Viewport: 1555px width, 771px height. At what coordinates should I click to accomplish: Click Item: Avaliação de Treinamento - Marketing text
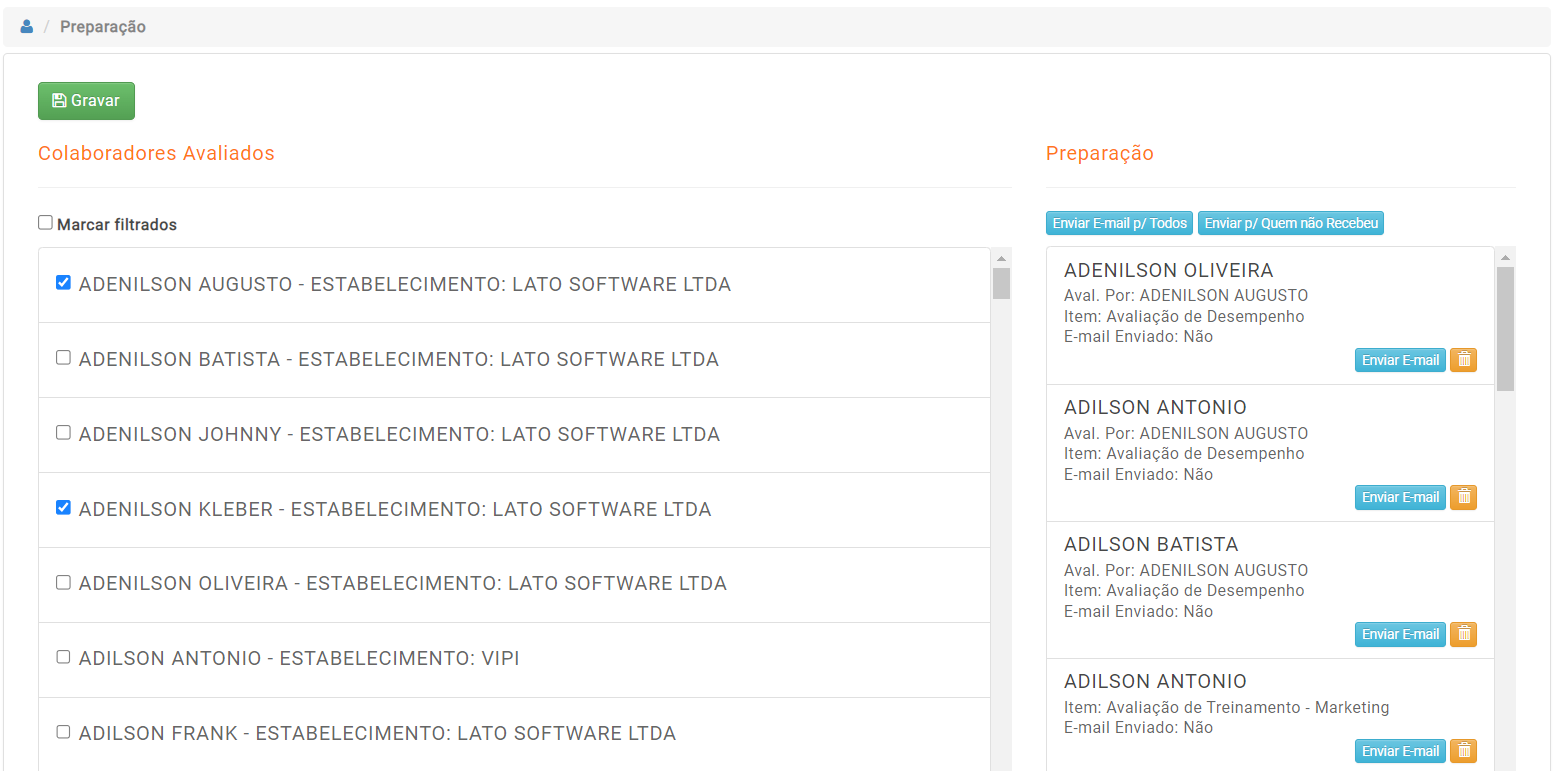[x=1227, y=708]
